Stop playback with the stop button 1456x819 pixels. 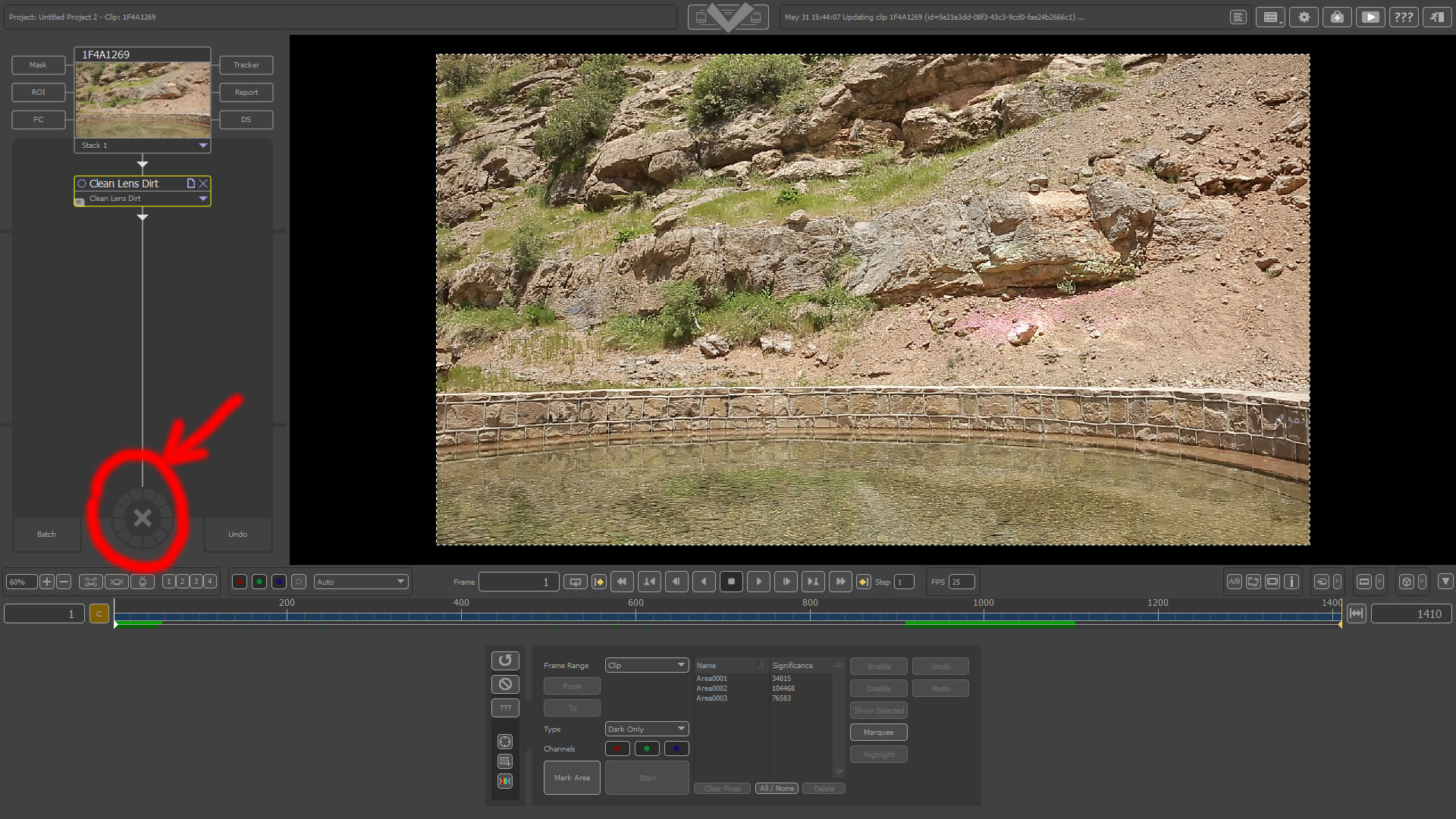tap(731, 582)
